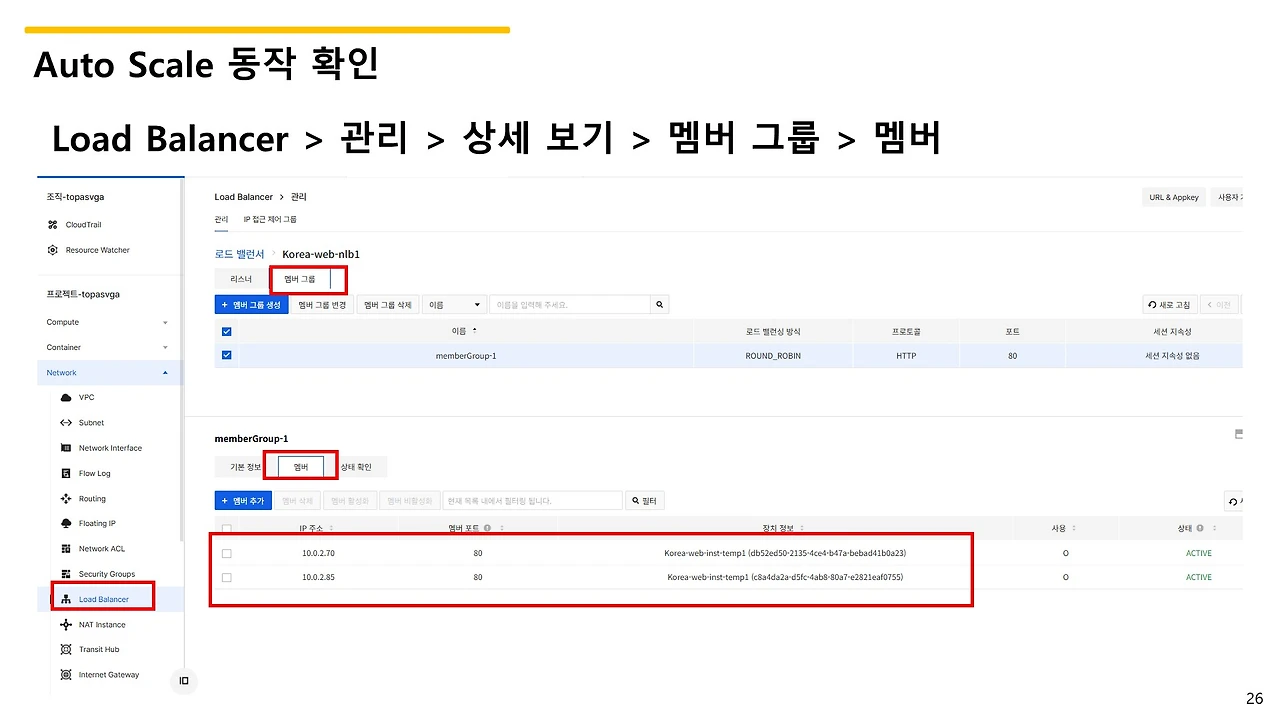The width and height of the screenshot is (1280, 720).
Task: Sort by the IP 주소 column control
Action: (x=332, y=528)
